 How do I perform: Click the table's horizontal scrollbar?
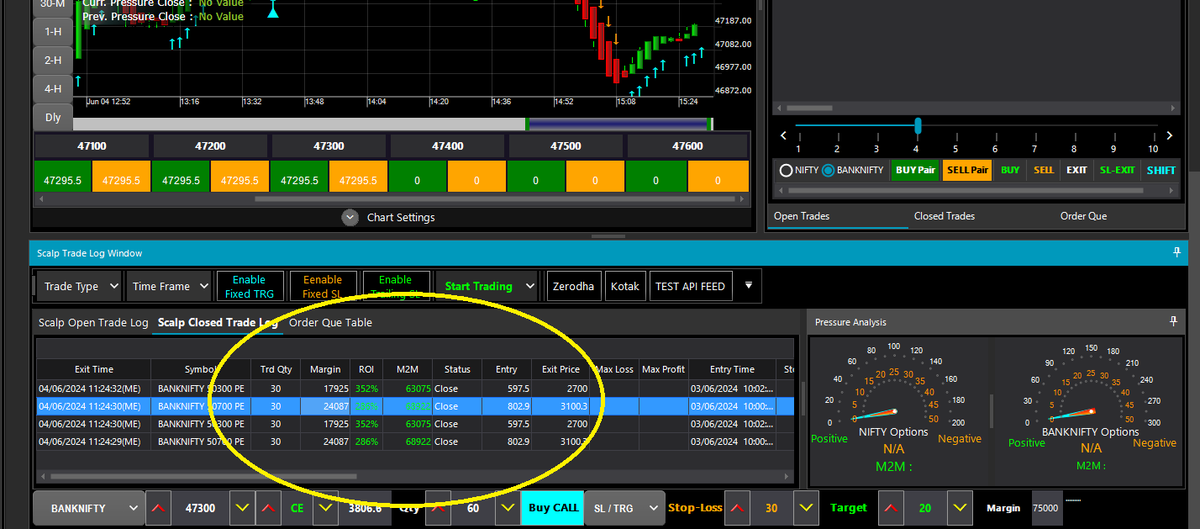(203, 477)
